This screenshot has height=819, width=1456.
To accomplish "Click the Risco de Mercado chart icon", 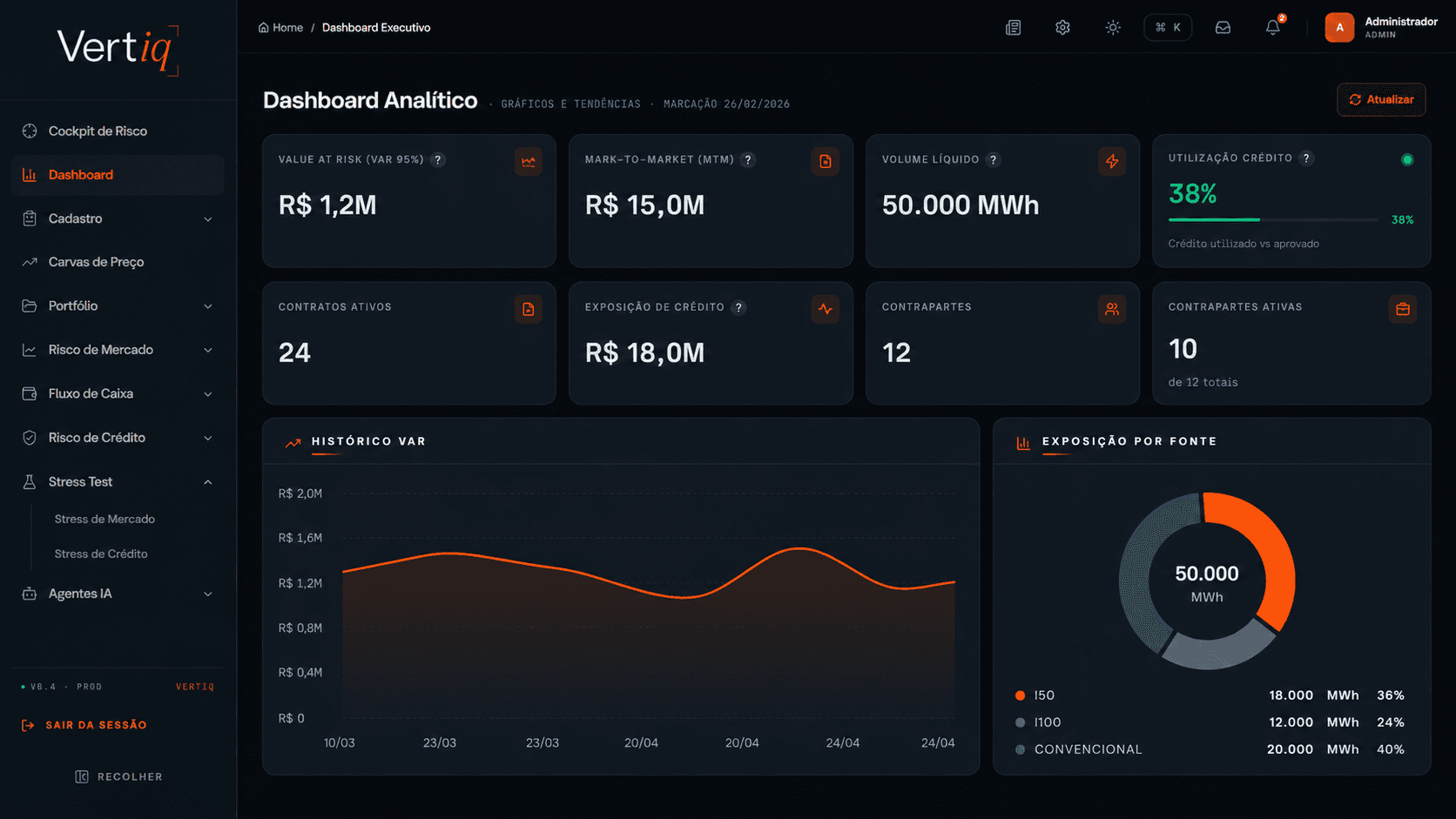I will [30, 350].
